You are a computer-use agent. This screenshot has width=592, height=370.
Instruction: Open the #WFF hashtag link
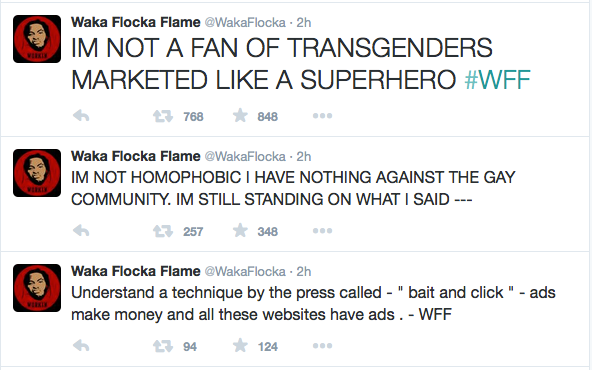point(498,80)
